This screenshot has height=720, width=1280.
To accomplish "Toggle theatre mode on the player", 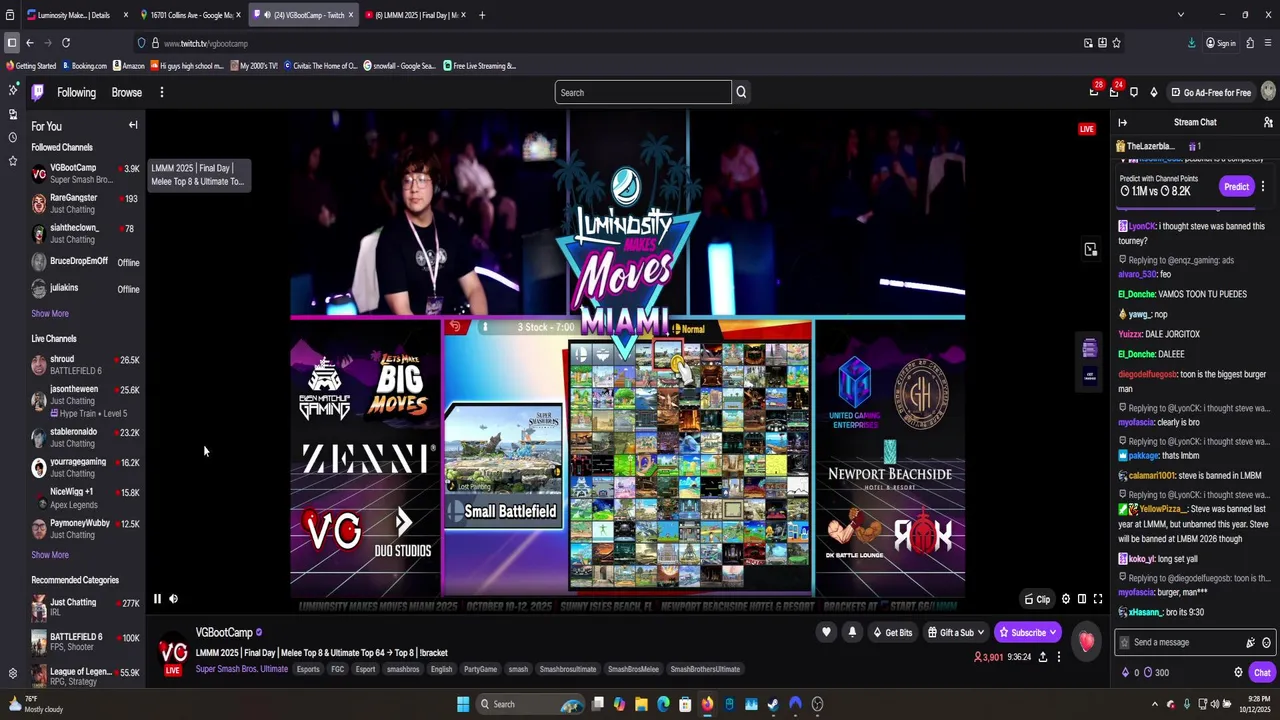I will 1082,599.
